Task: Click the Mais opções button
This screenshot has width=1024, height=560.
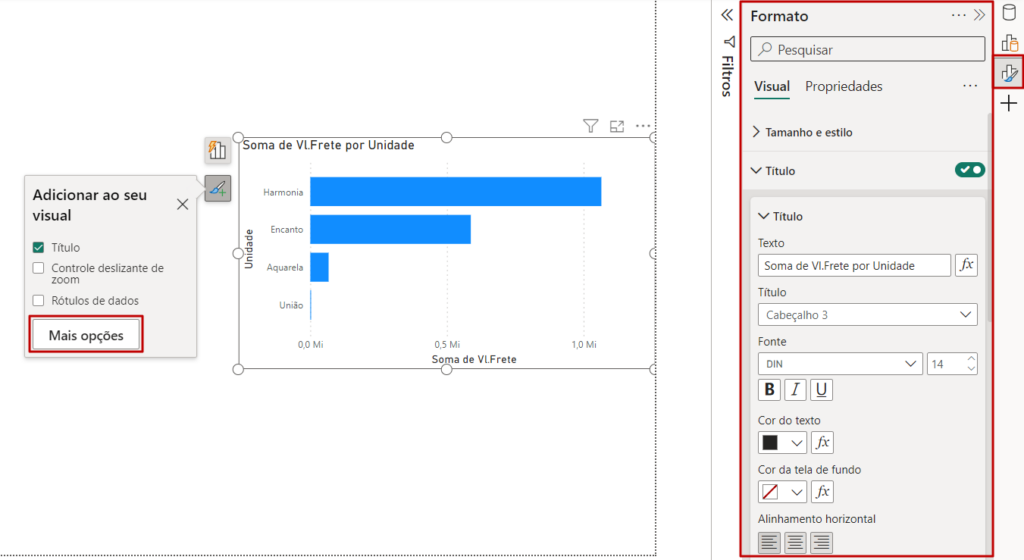Action: coord(86,335)
